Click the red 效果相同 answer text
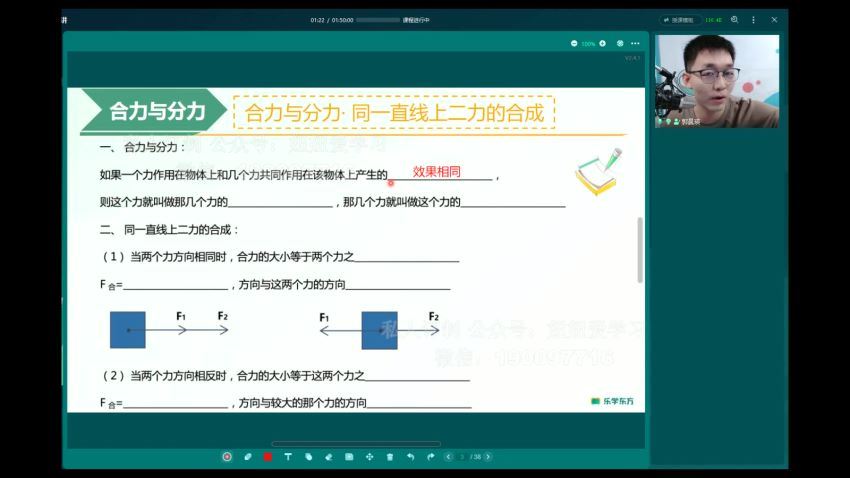This screenshot has width=850, height=478. coord(436,172)
